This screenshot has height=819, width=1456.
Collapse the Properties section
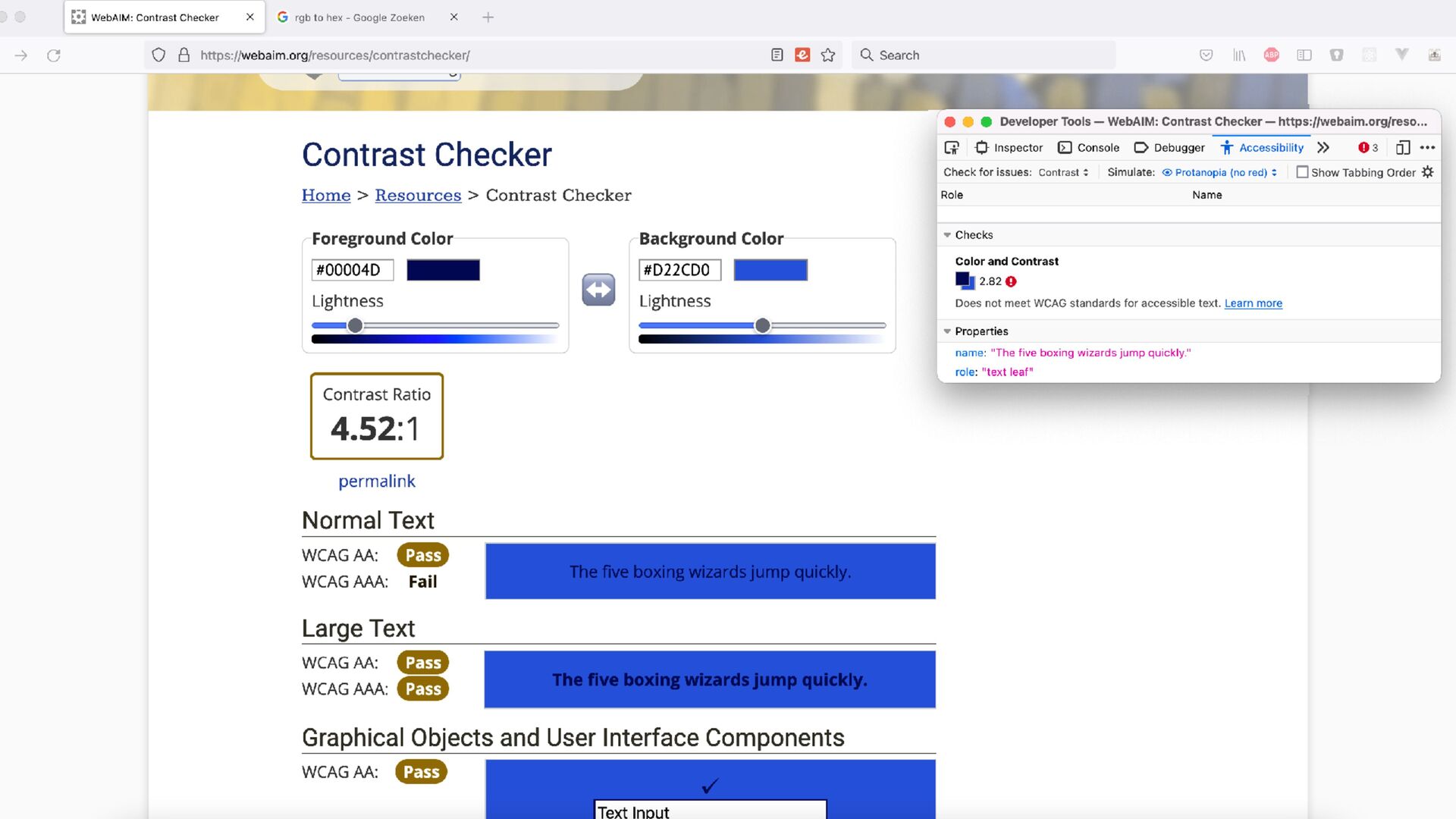(x=947, y=331)
